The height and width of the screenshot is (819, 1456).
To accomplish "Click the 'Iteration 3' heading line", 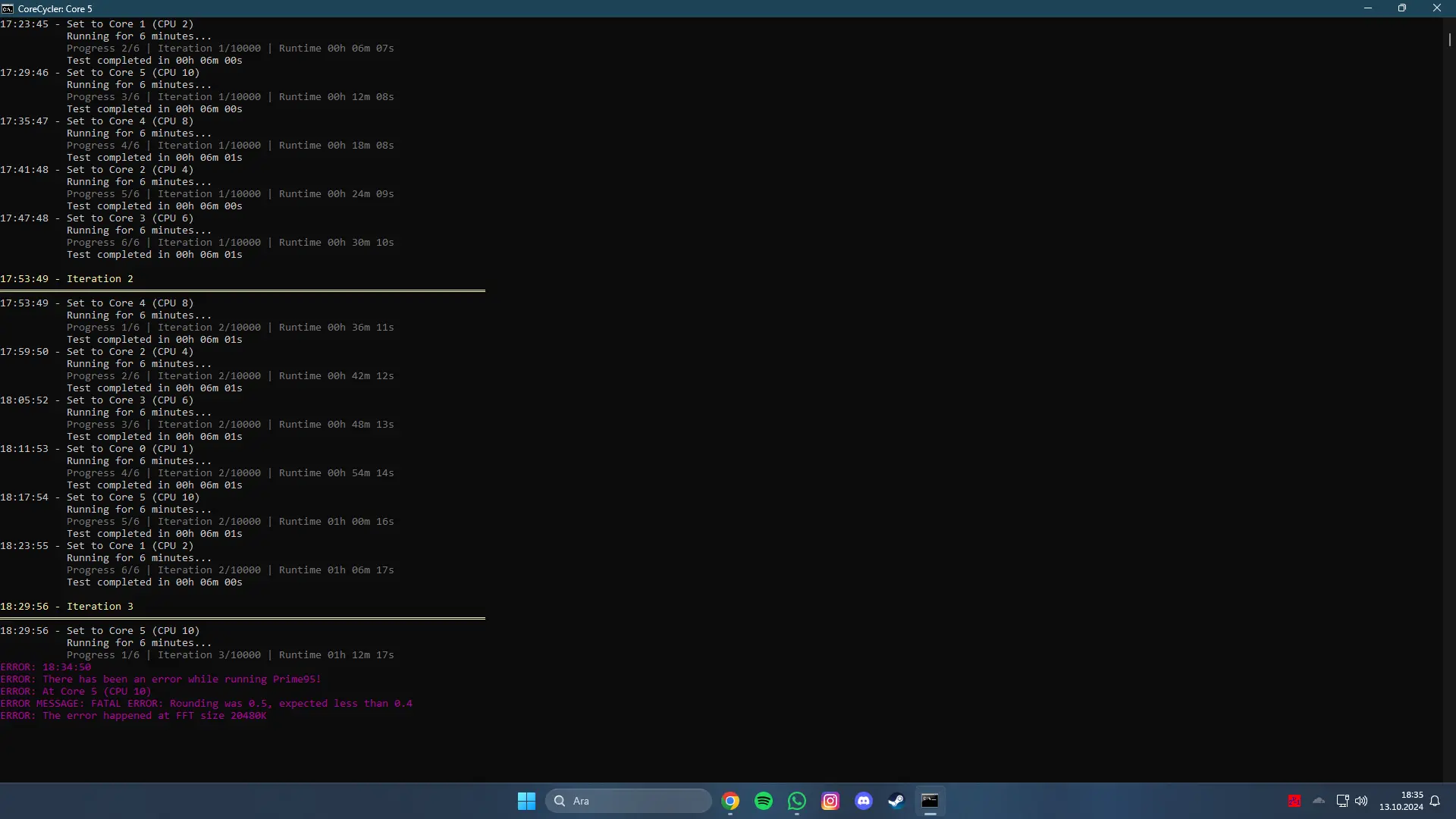I will tap(67, 607).
